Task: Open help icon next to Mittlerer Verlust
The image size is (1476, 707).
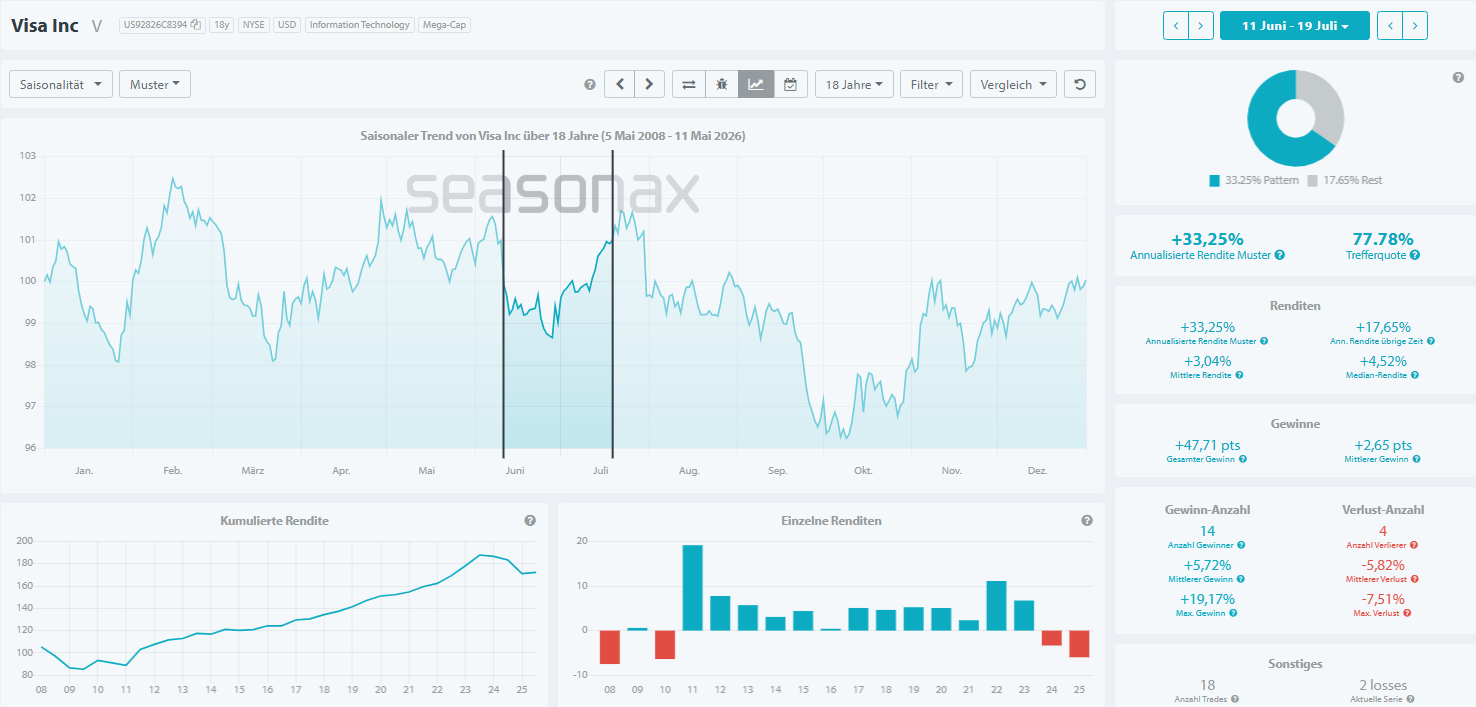Action: (x=1415, y=580)
